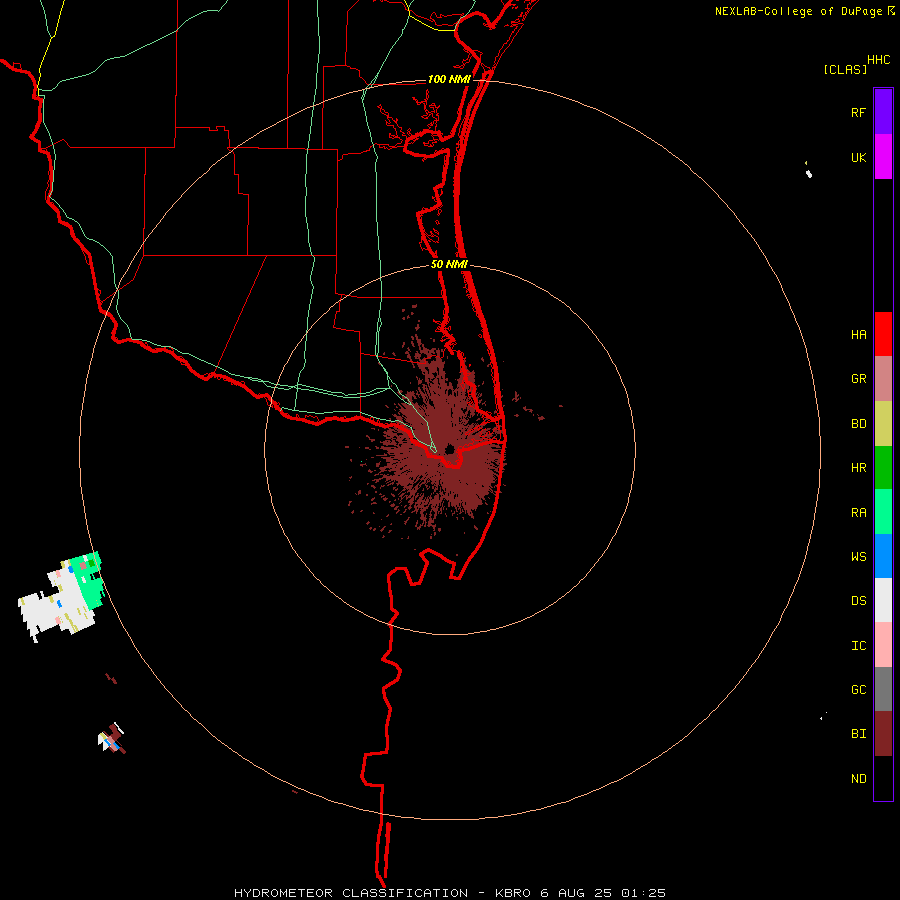Click the UK magenta legend swatch
900x900 pixels.
pos(883,157)
